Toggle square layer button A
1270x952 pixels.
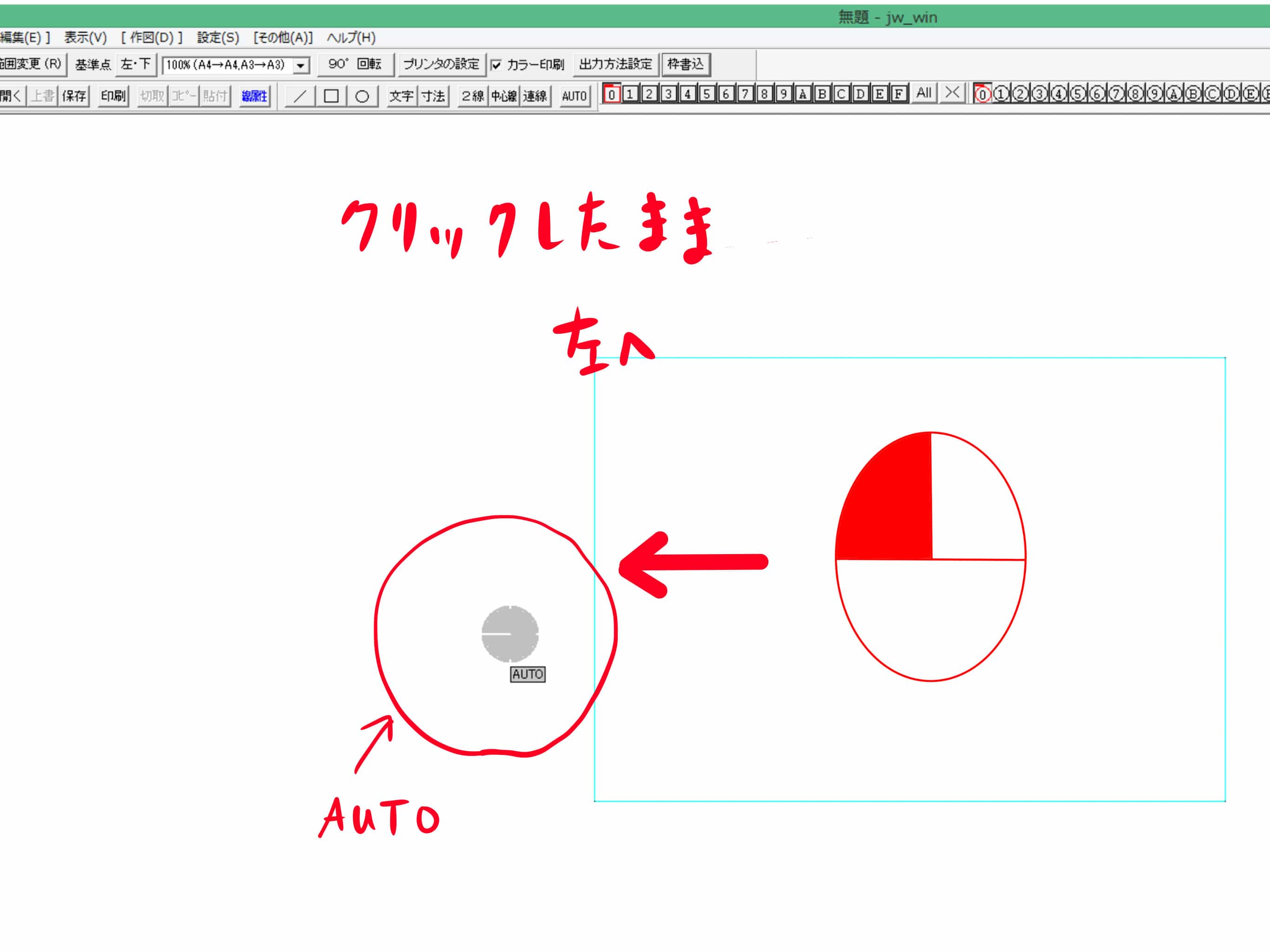(x=803, y=94)
